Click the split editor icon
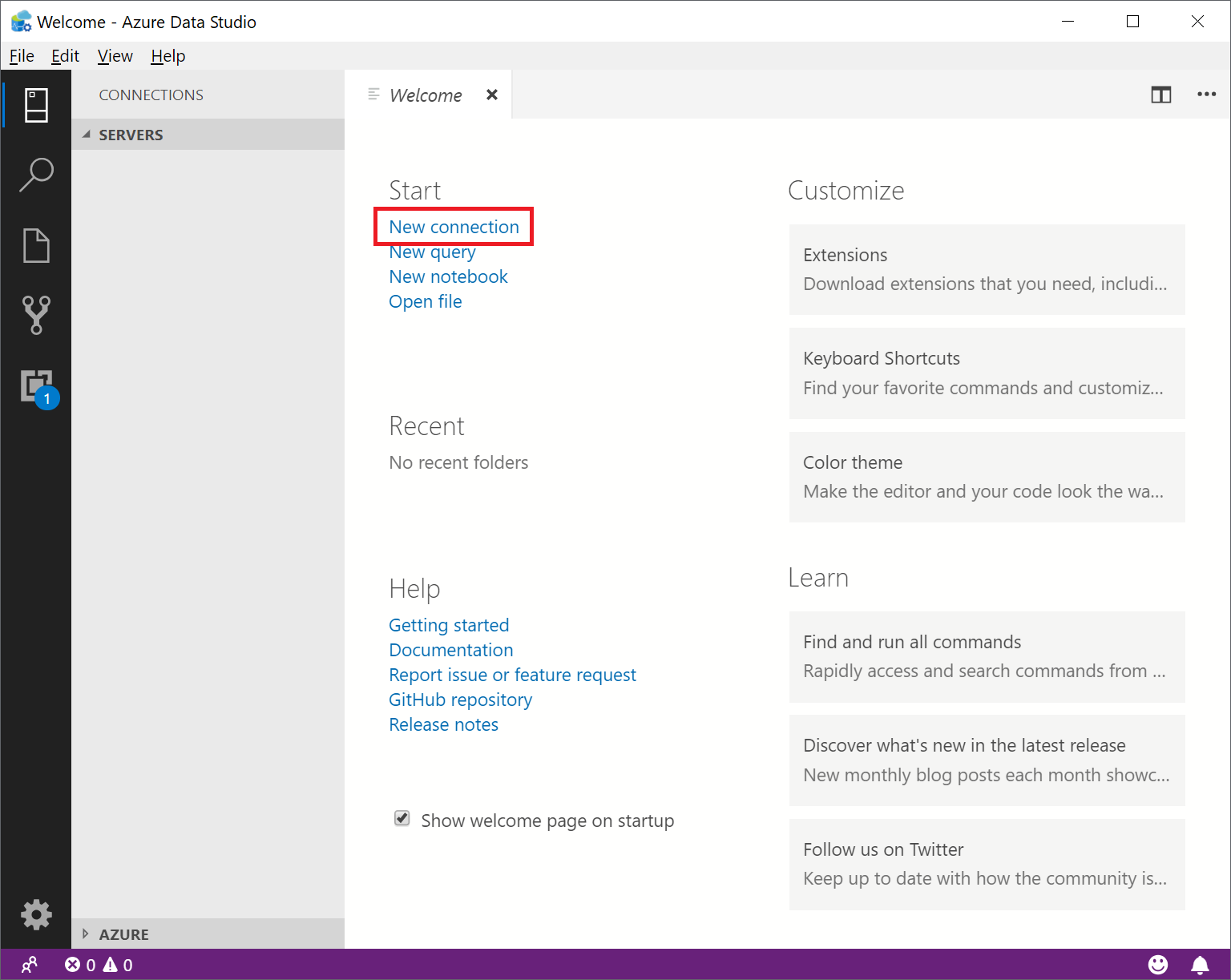1231x980 pixels. 1160,95
